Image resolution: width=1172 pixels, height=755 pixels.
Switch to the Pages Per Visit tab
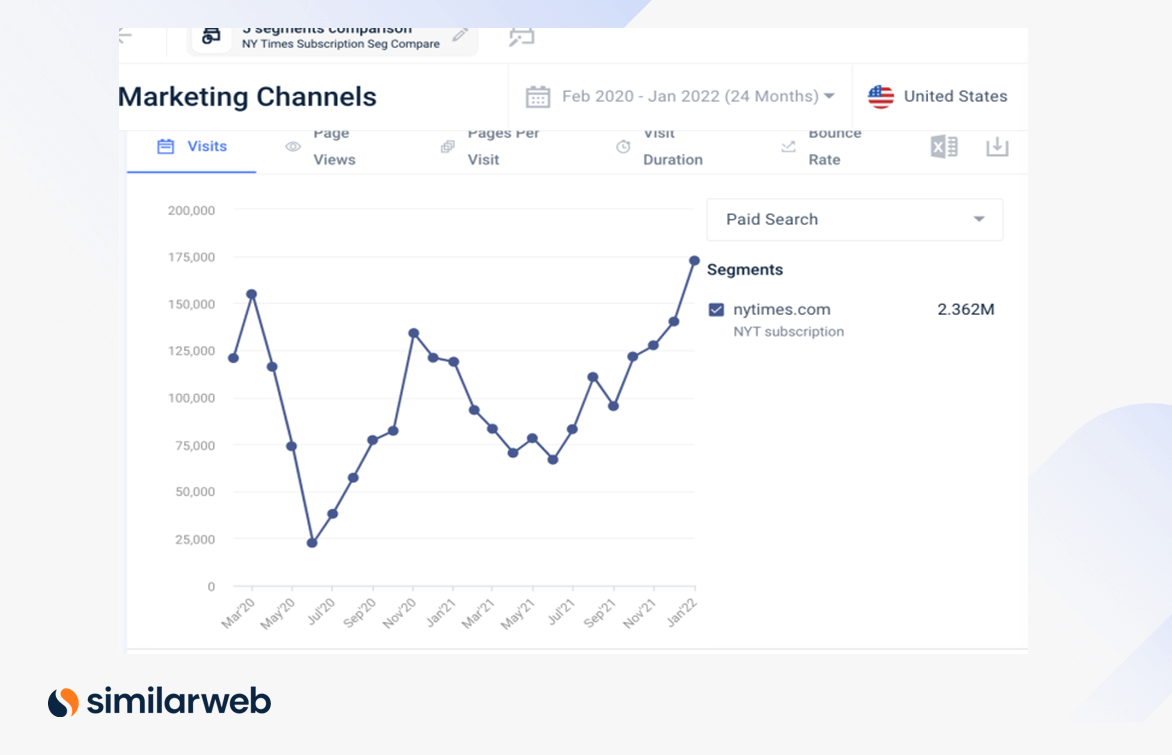pyautogui.click(x=503, y=146)
